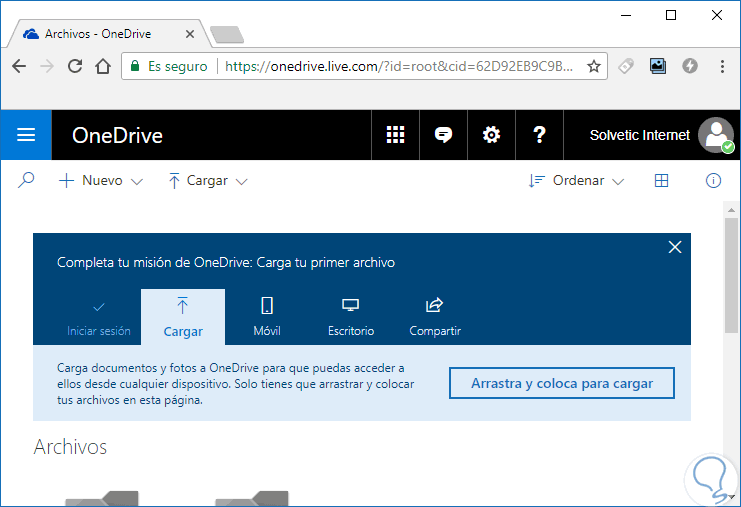The image size is (741, 507).
Task: Switch to the tiles grid view icon
Action: coord(661,180)
